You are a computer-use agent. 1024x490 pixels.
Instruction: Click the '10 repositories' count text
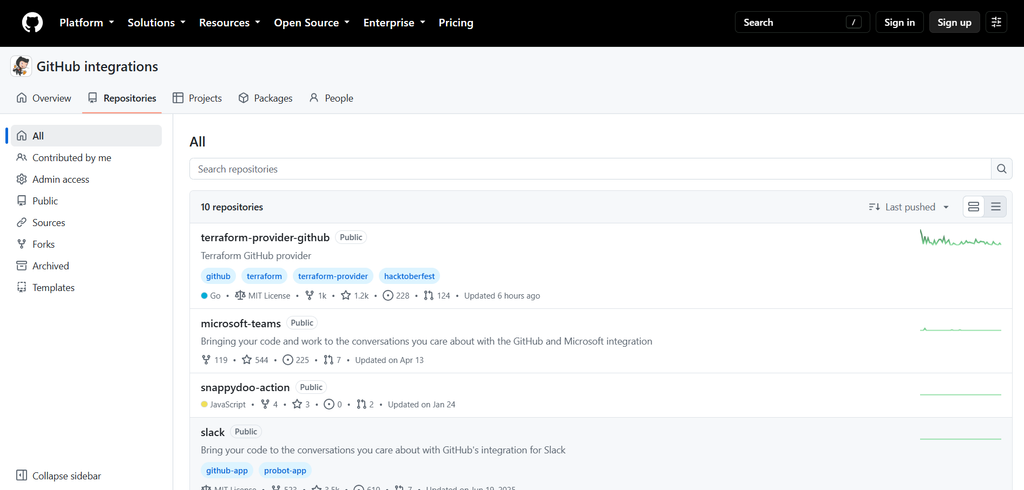coord(232,207)
